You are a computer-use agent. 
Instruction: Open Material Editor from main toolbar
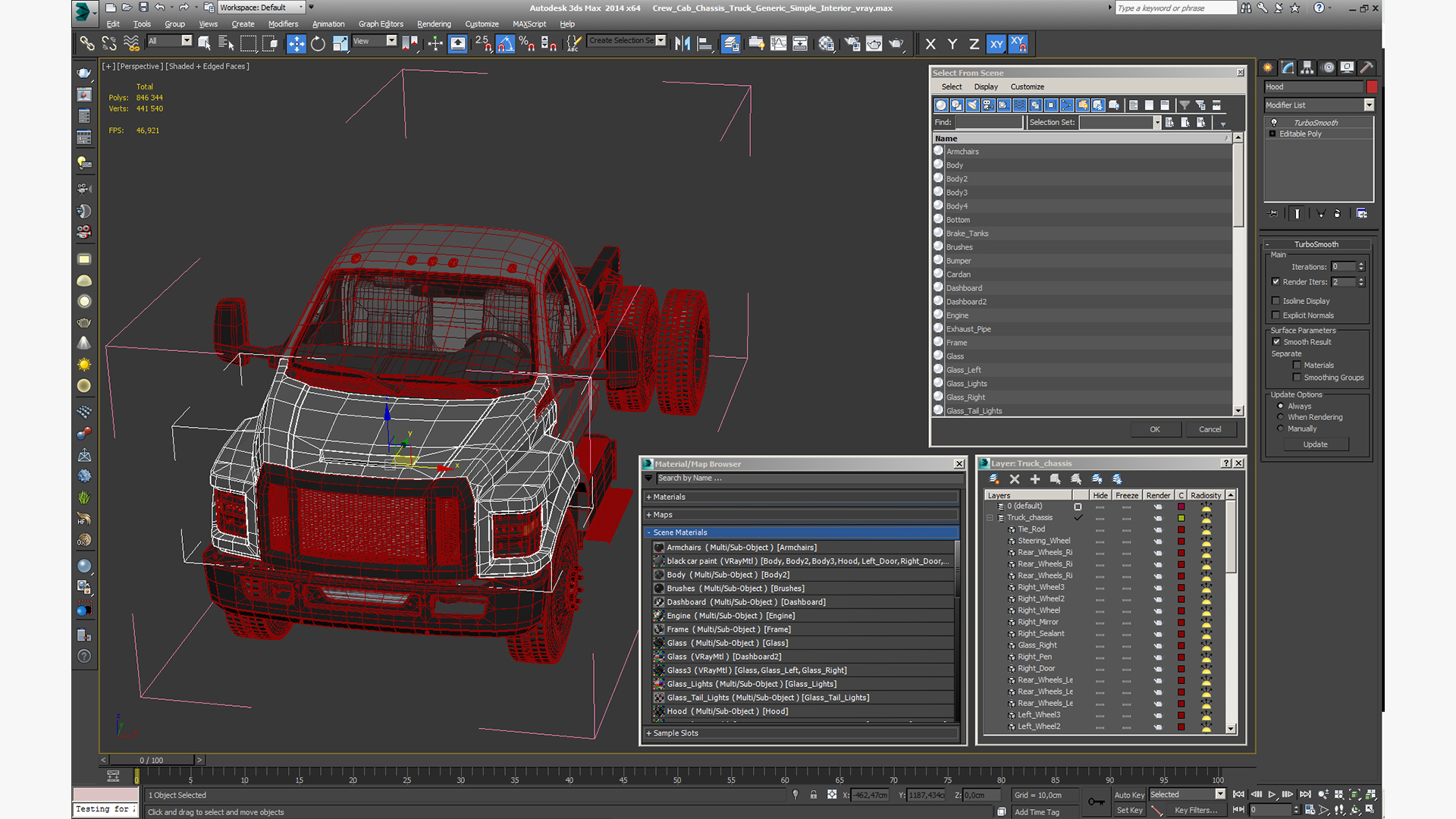827,44
